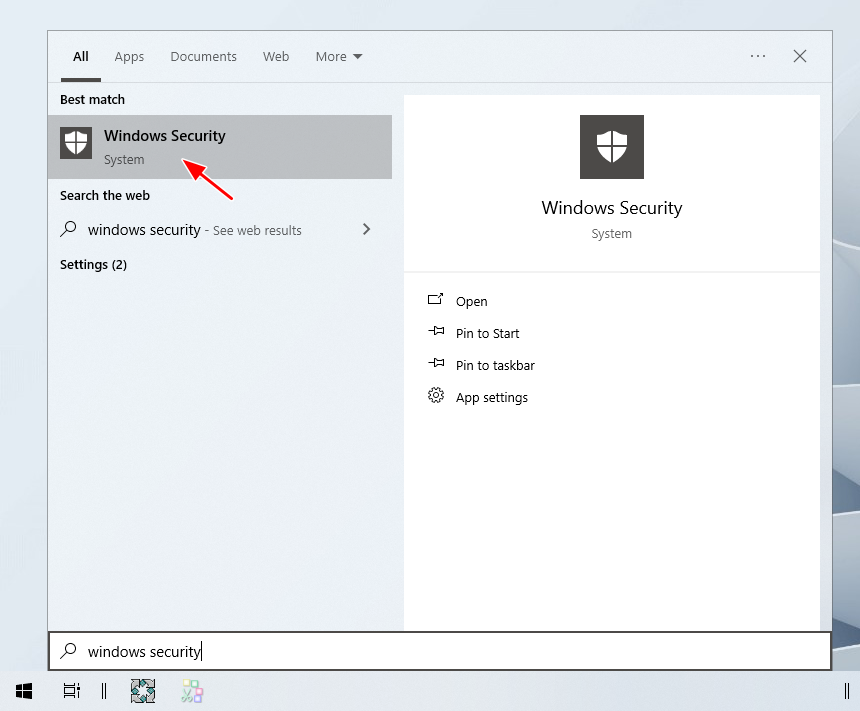860x711 pixels.
Task: Click the large Windows Security shield in preview
Action: (x=611, y=147)
